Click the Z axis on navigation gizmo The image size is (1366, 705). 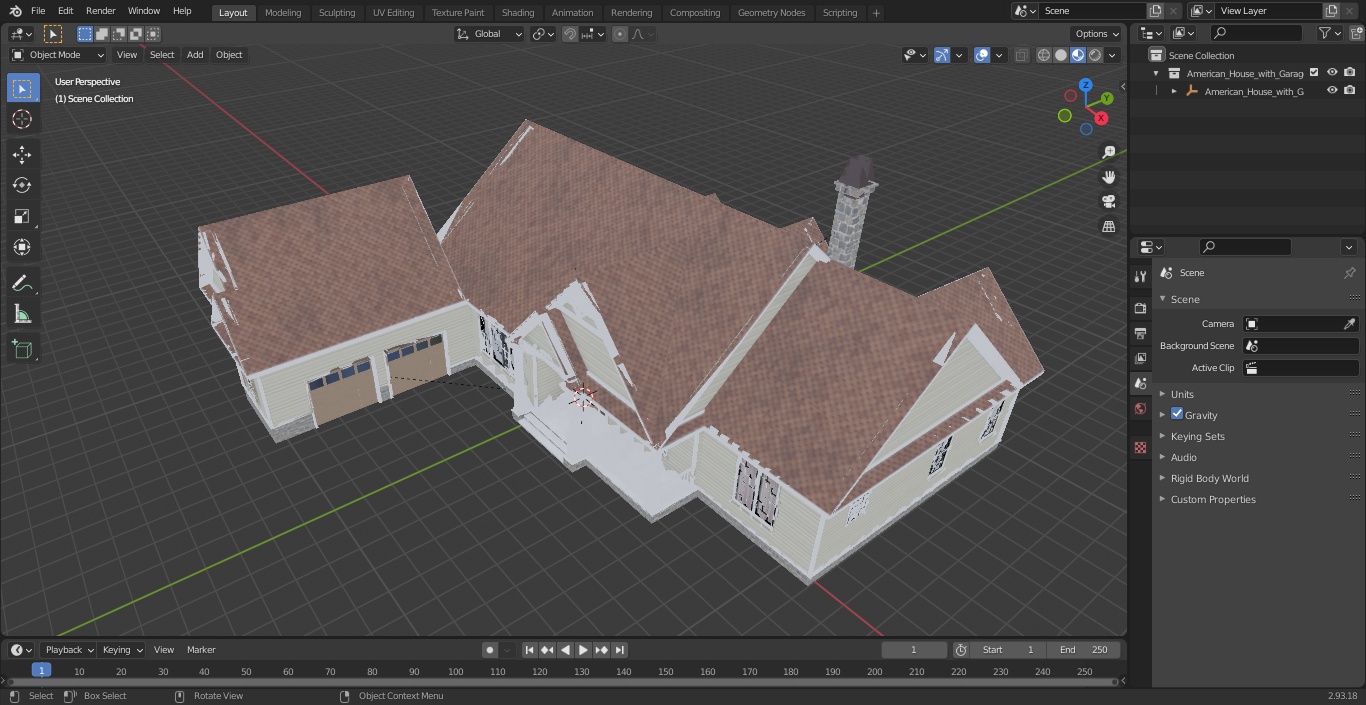[1086, 85]
